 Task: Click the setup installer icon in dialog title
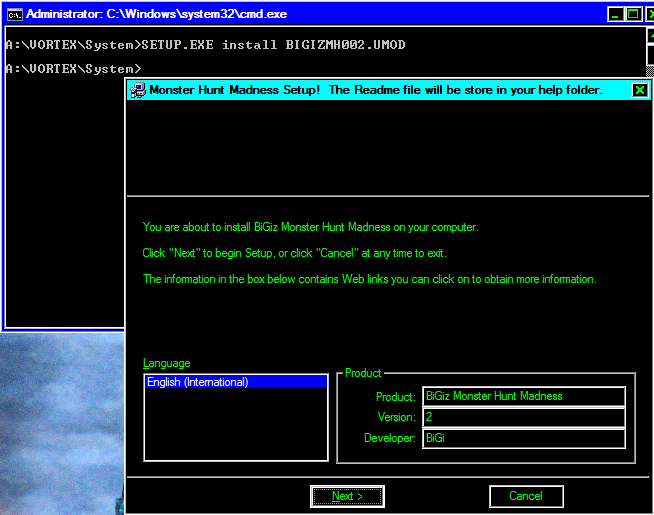(x=138, y=90)
